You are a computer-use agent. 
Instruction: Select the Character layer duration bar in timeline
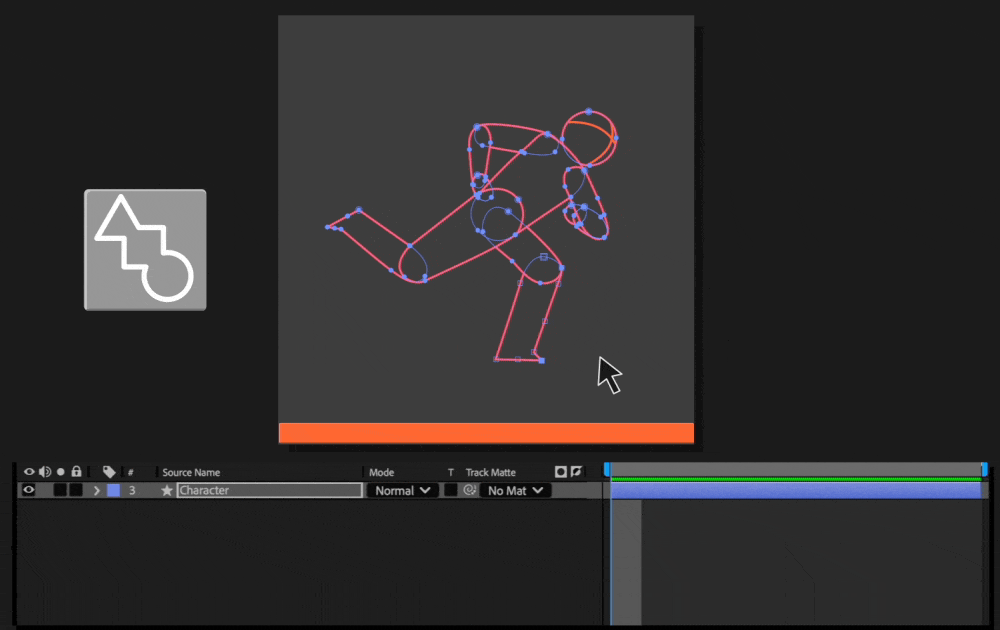[x=795, y=490]
